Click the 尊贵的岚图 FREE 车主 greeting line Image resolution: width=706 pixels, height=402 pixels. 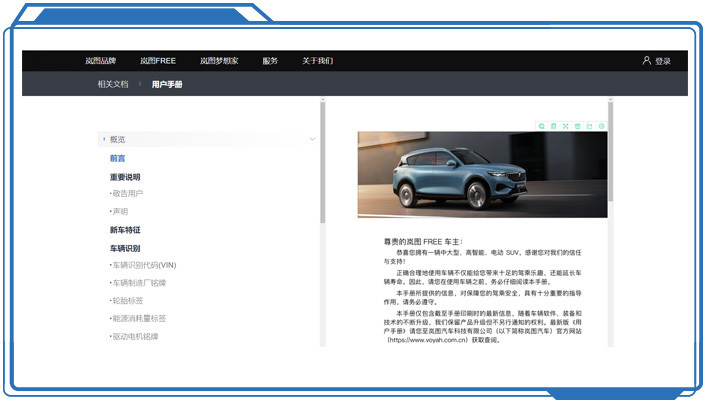click(x=423, y=242)
